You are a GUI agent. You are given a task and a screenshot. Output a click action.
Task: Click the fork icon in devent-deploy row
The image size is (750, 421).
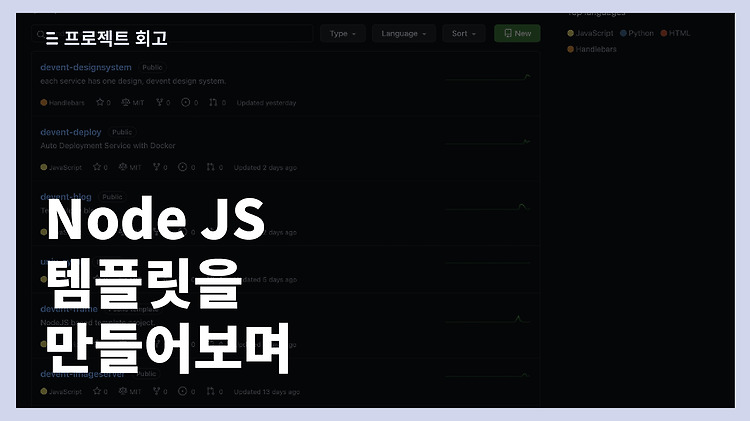156,167
